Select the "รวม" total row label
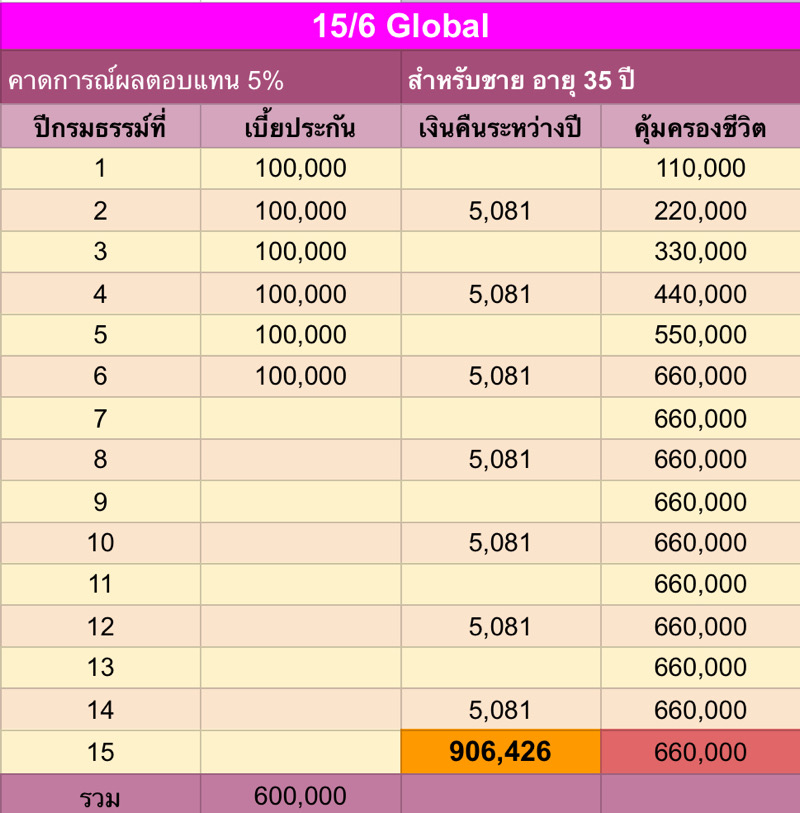This screenshot has width=800, height=813. (100, 795)
